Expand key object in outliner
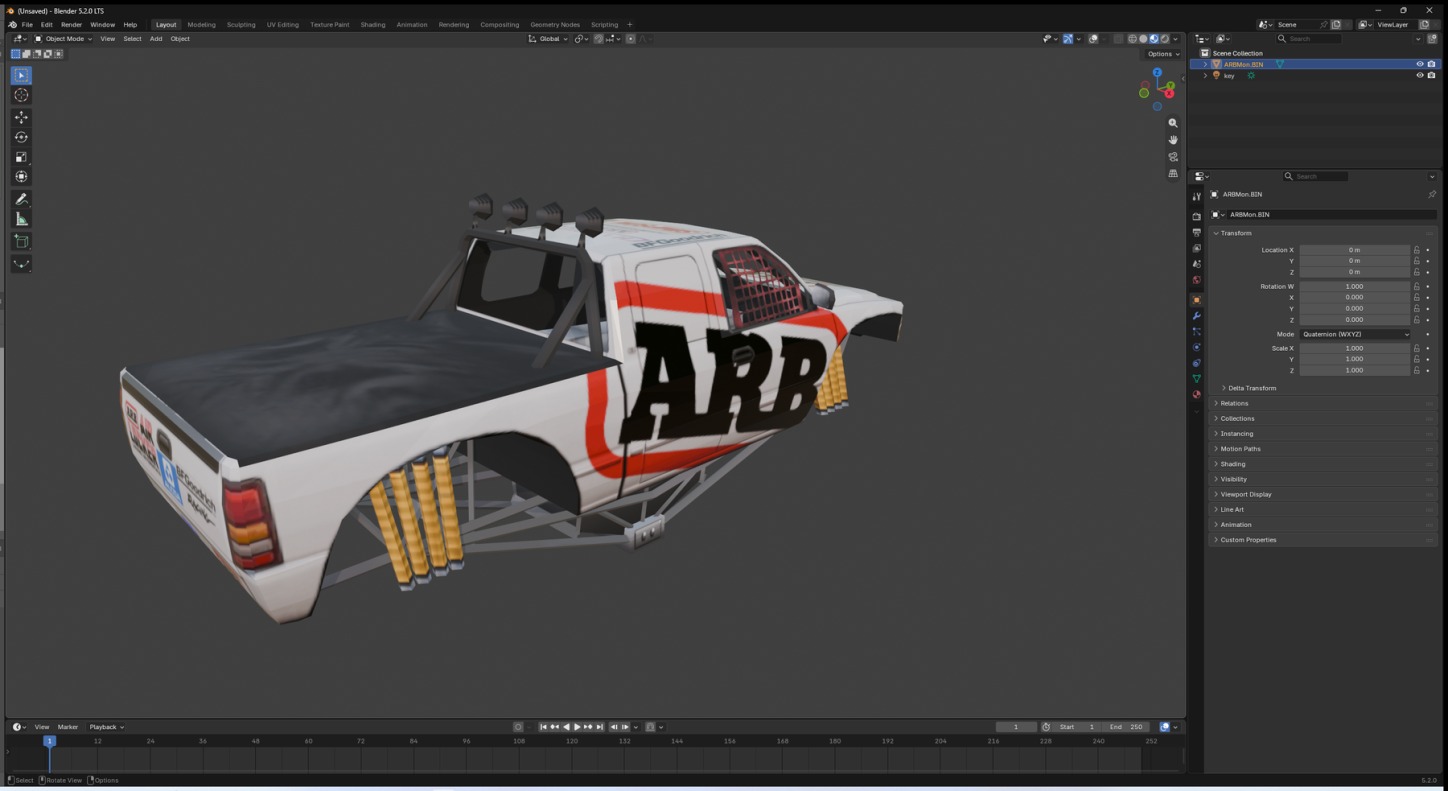Viewport: 1448px width, 791px height. pos(1205,75)
